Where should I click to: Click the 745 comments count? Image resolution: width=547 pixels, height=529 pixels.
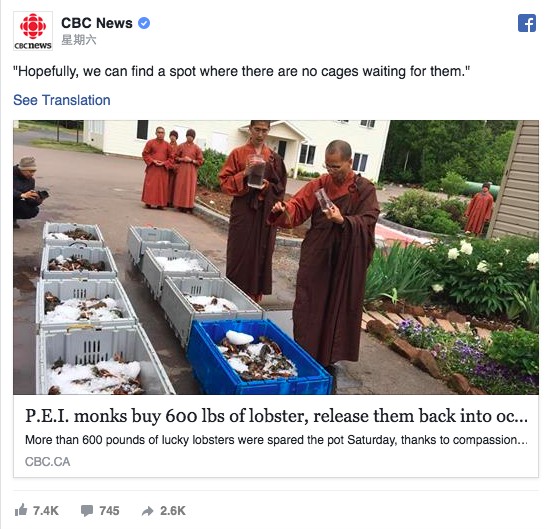coord(109,511)
